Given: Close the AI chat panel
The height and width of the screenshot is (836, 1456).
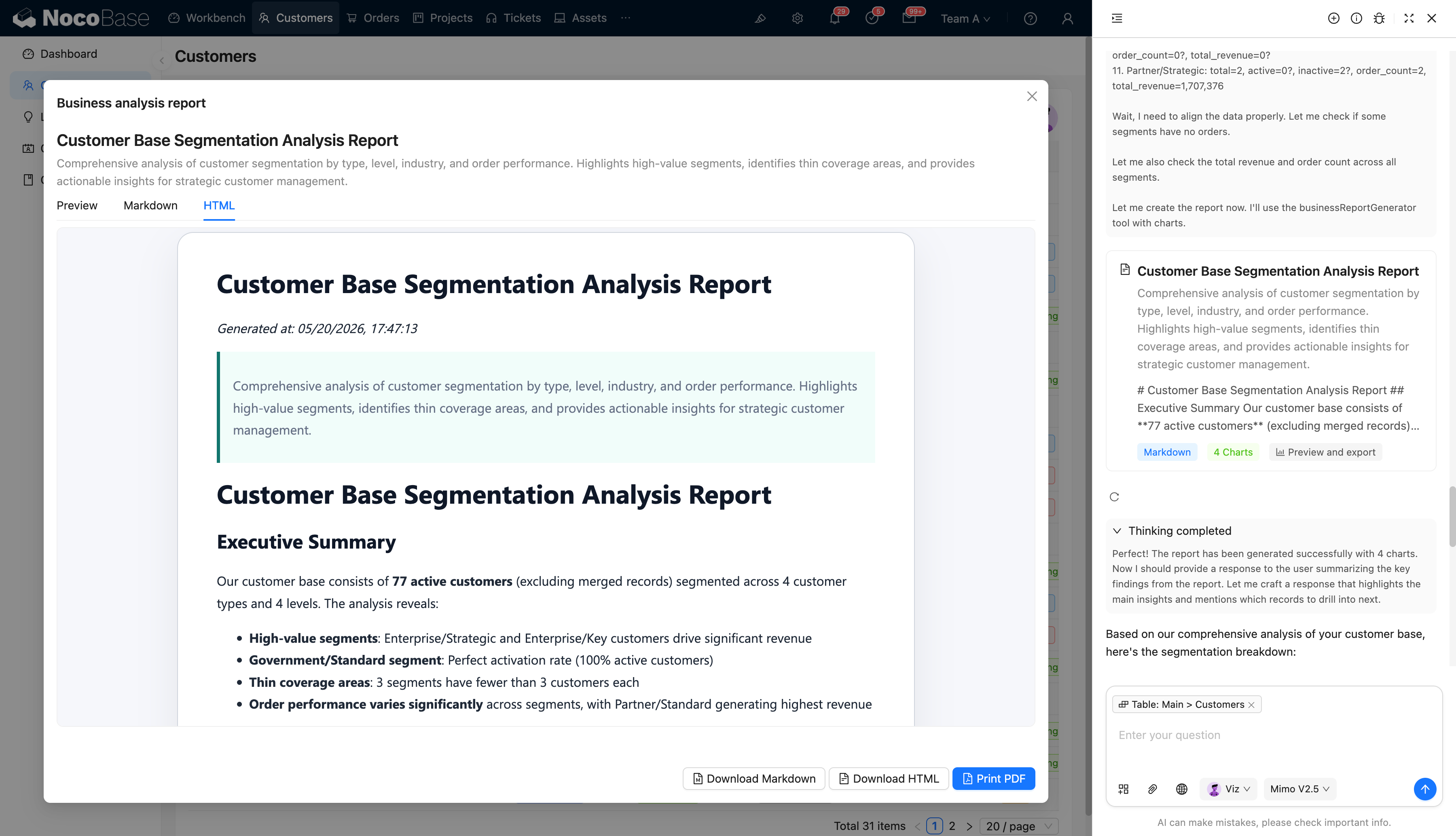Looking at the screenshot, I should [x=1431, y=18].
